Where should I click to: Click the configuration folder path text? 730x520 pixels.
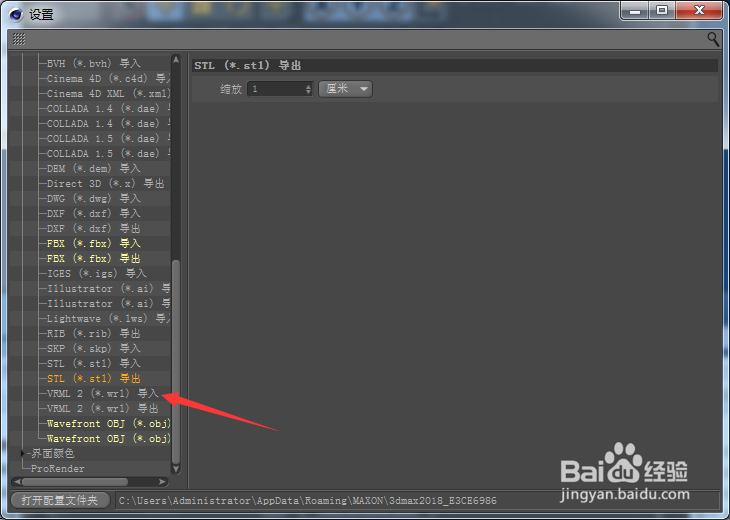click(307, 500)
